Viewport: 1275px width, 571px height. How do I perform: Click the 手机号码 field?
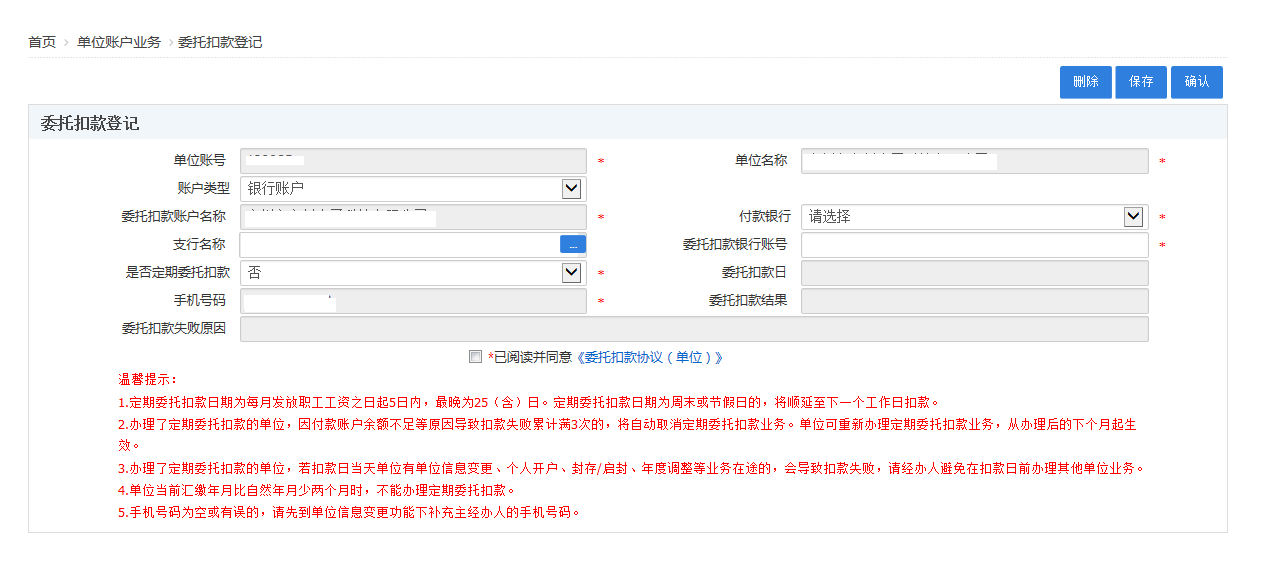(413, 300)
